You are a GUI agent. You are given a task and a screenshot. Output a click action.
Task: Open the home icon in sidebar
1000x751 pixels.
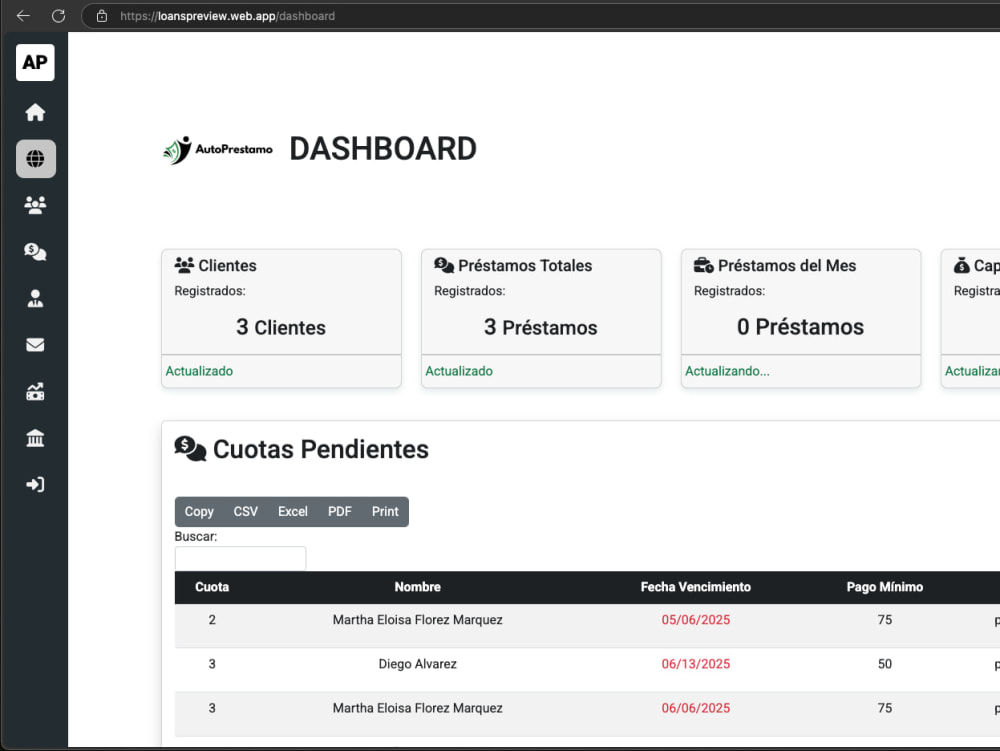[x=35, y=112]
